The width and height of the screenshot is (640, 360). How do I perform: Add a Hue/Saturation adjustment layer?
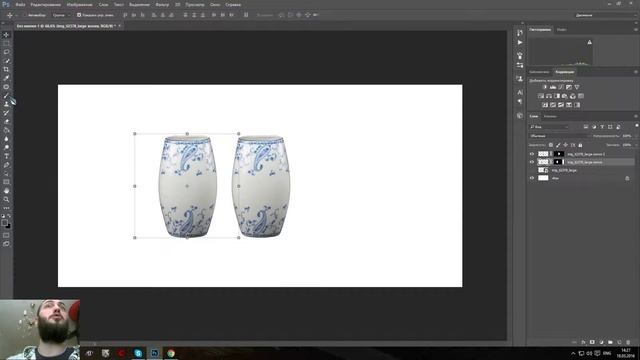coord(541,96)
